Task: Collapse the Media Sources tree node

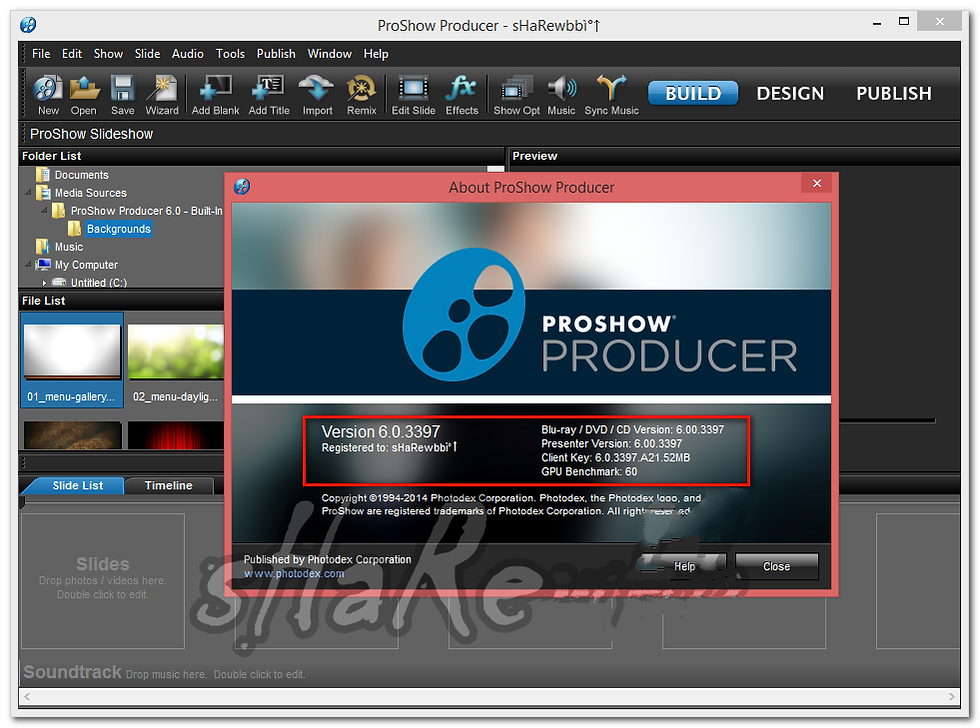Action: pyautogui.click(x=28, y=192)
